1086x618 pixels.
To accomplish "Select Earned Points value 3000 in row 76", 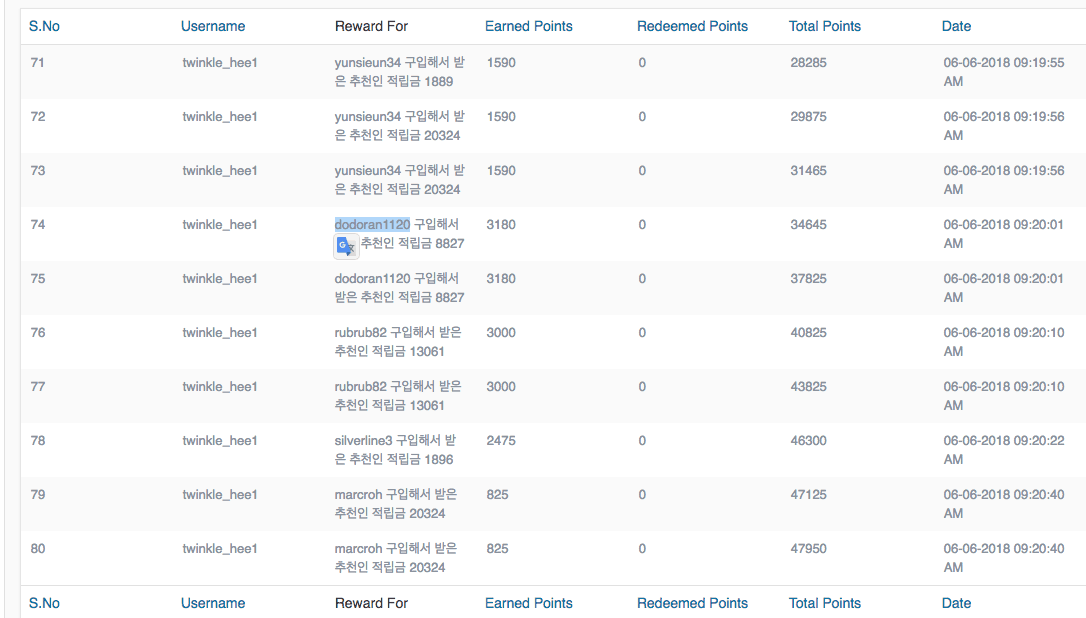I will [x=501, y=332].
